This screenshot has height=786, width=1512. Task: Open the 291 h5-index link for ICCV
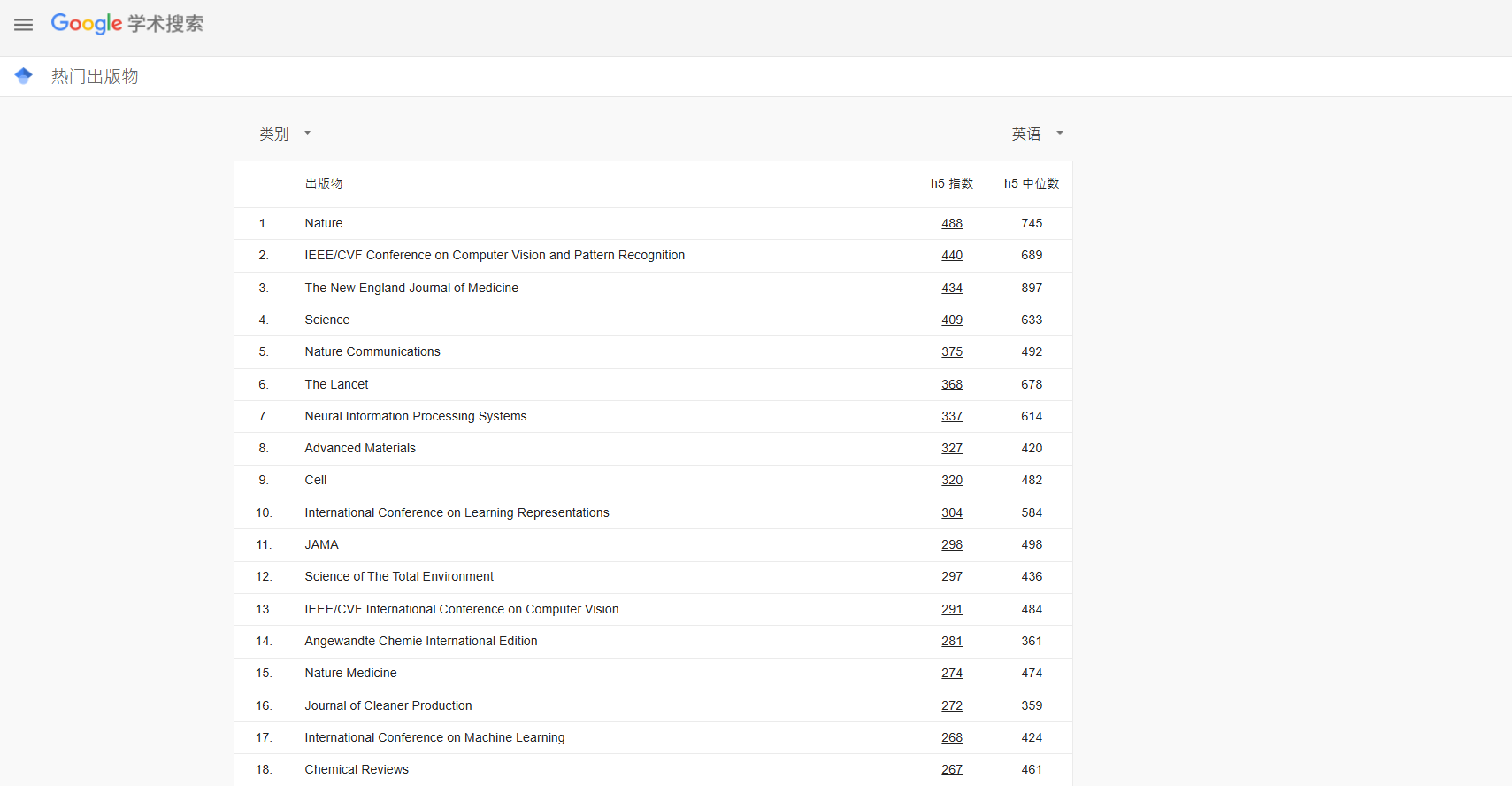coord(952,609)
